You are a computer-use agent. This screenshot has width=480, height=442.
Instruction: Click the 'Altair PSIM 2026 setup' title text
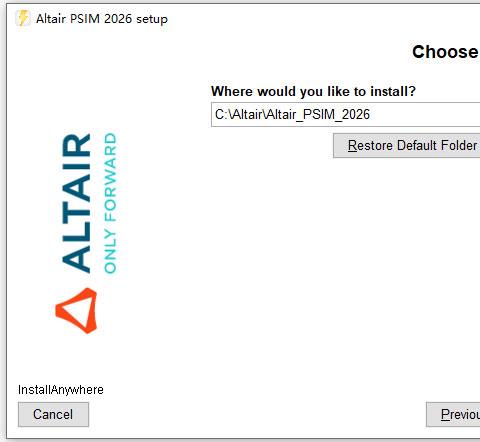point(102,19)
